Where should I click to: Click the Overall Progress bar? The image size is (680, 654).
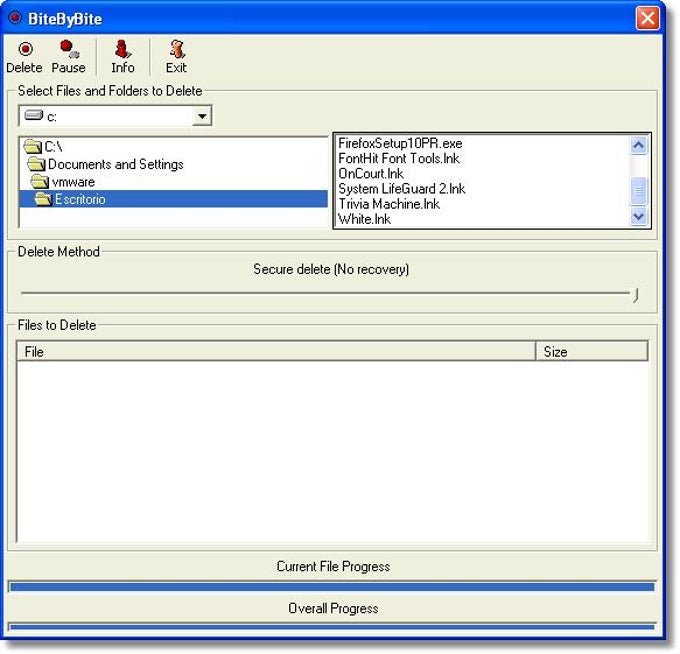332,627
